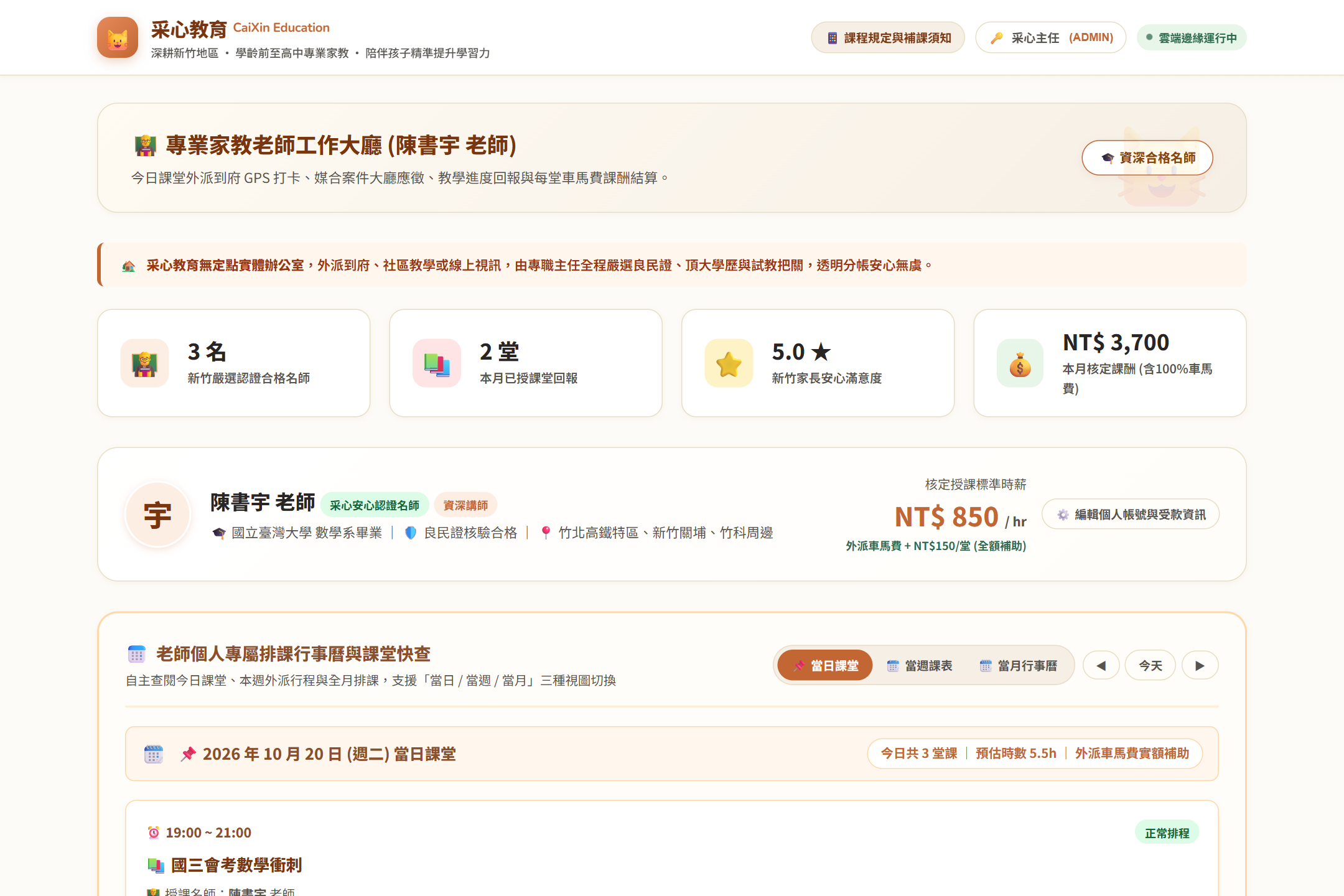Click the 采心安心認證名師 tag
Image resolution: width=1344 pixels, height=896 pixels.
[x=375, y=505]
